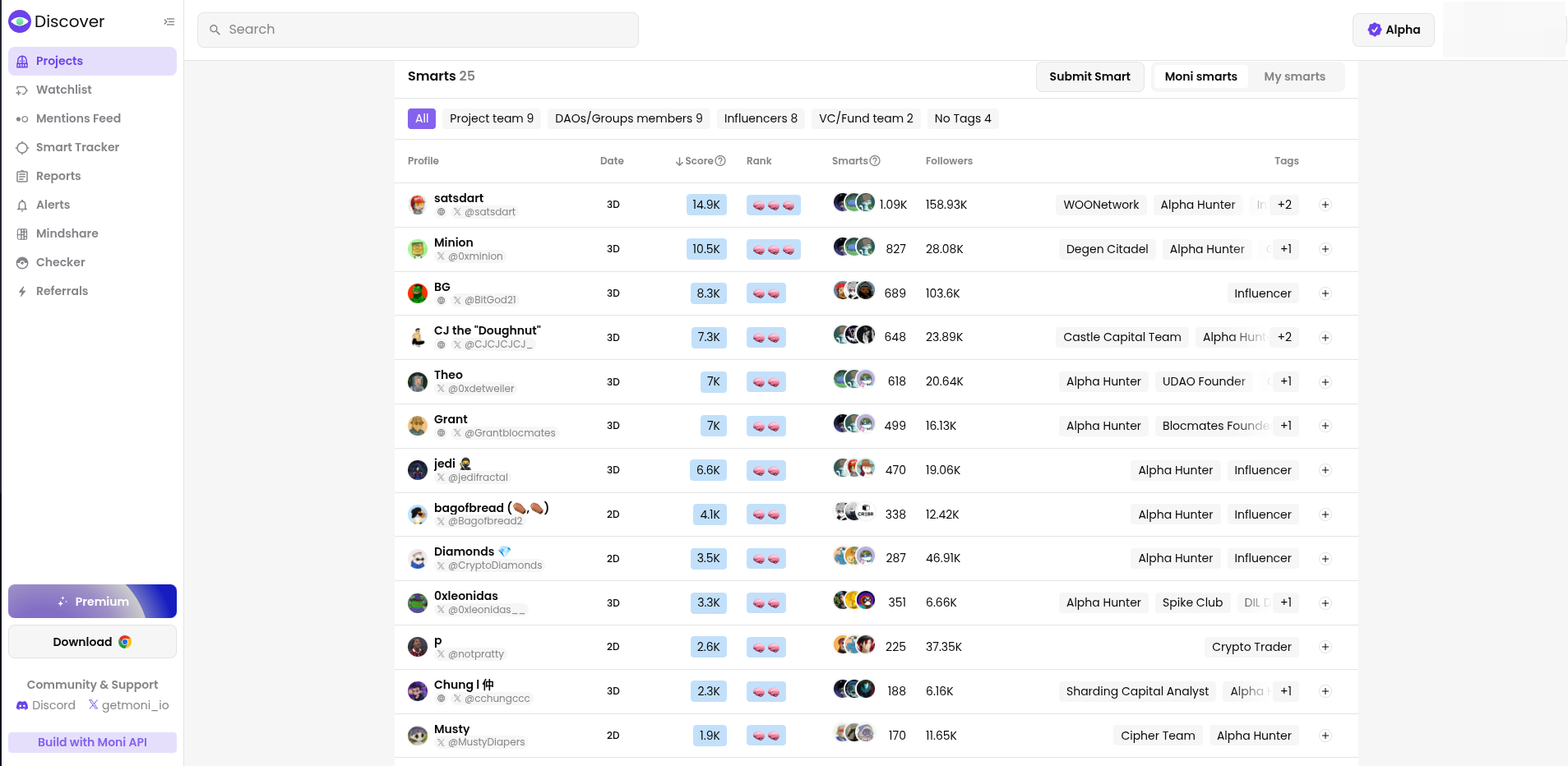The height and width of the screenshot is (766, 1568).
Task: Expand +2 tags for satsdart
Action: [x=1284, y=205]
